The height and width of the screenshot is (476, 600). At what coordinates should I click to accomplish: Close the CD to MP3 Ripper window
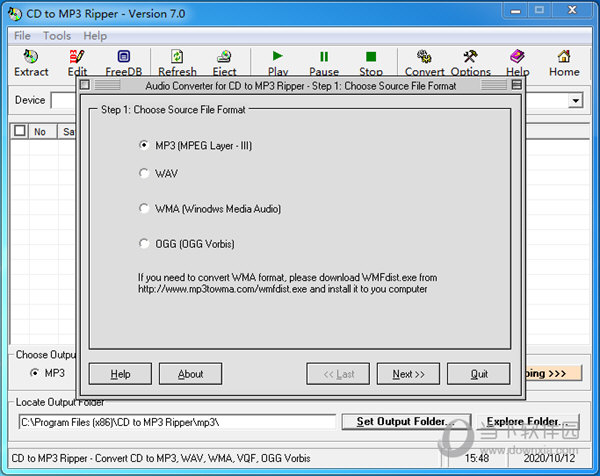pos(572,11)
